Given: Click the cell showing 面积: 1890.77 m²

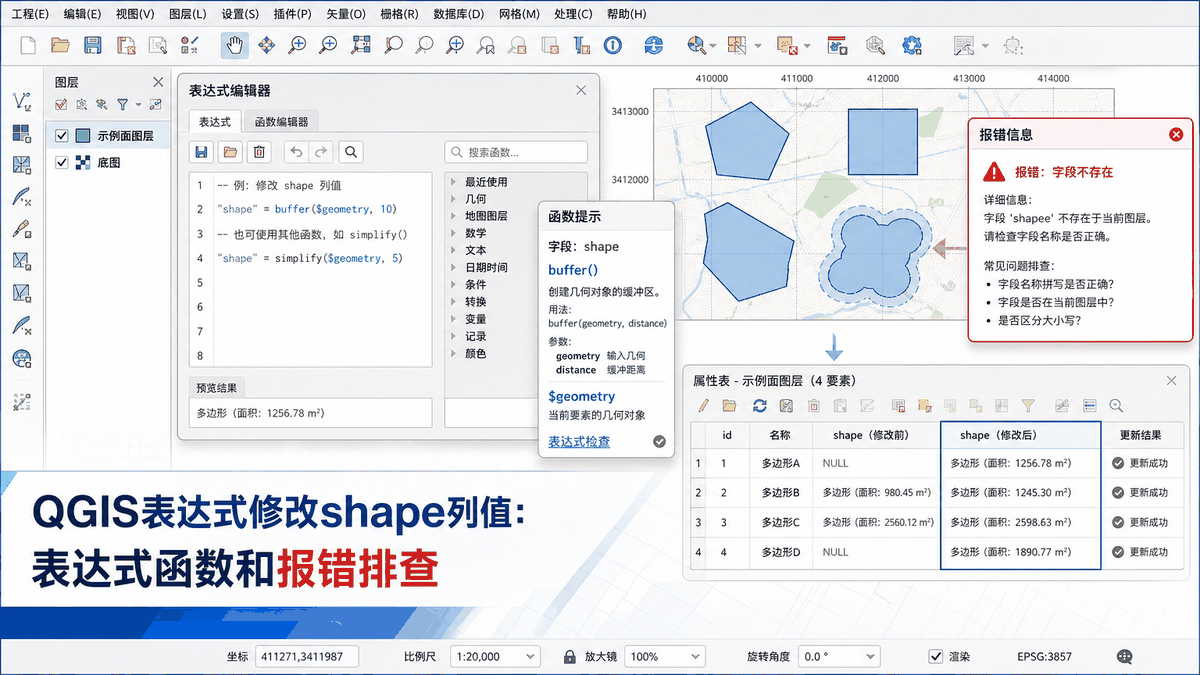Looking at the screenshot, I should pyautogui.click(x=1020, y=552).
